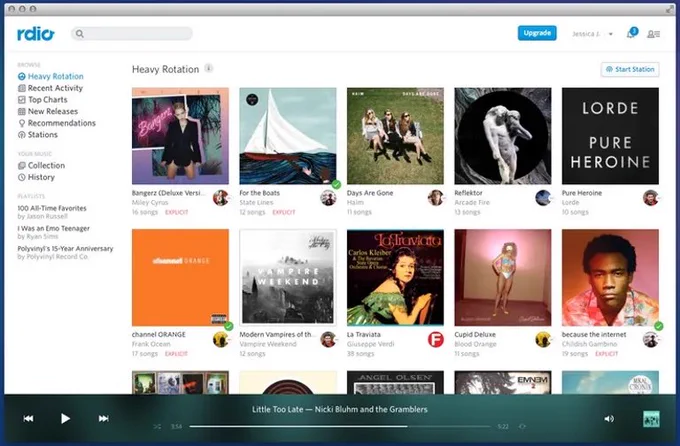Open Stations in sidebar
The width and height of the screenshot is (680, 446).
coord(38,135)
